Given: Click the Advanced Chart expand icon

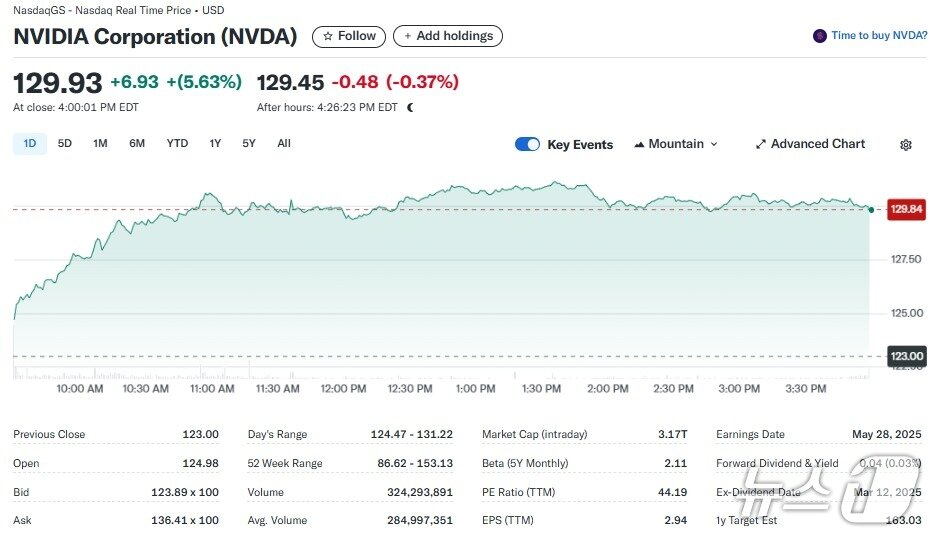Looking at the screenshot, I should (760, 144).
